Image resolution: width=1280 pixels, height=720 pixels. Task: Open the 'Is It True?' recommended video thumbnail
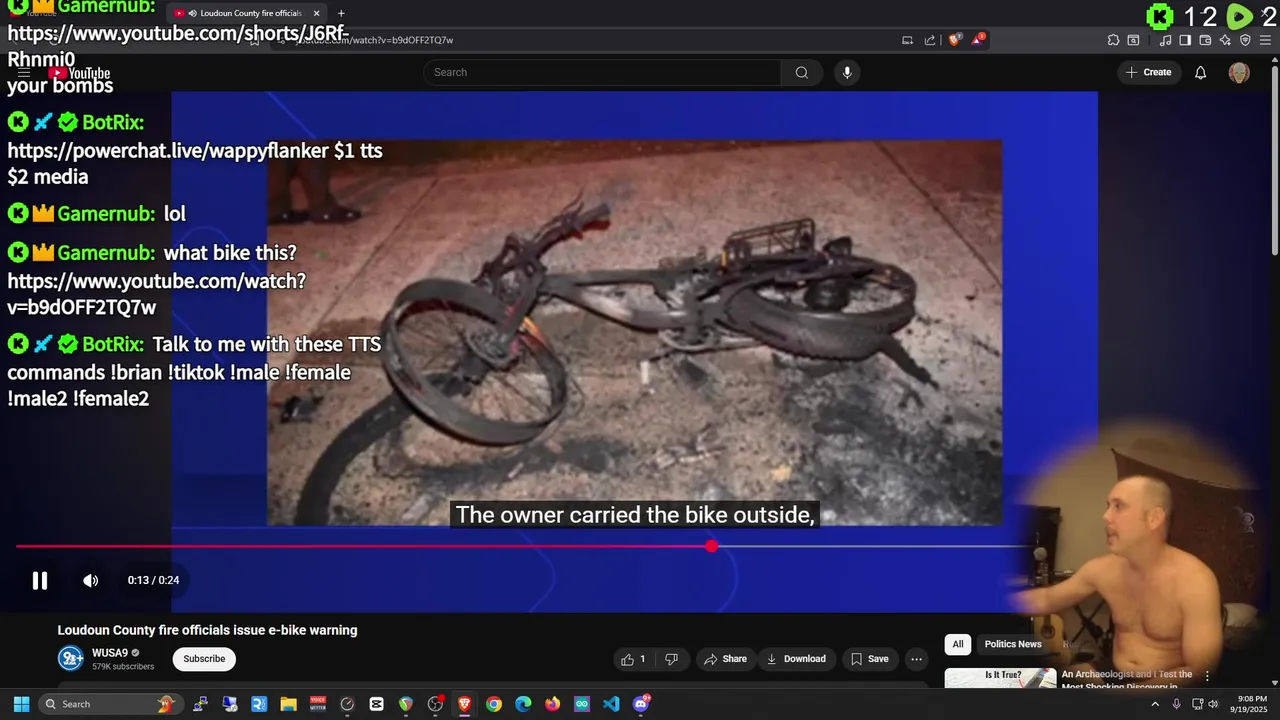pos(1000,678)
